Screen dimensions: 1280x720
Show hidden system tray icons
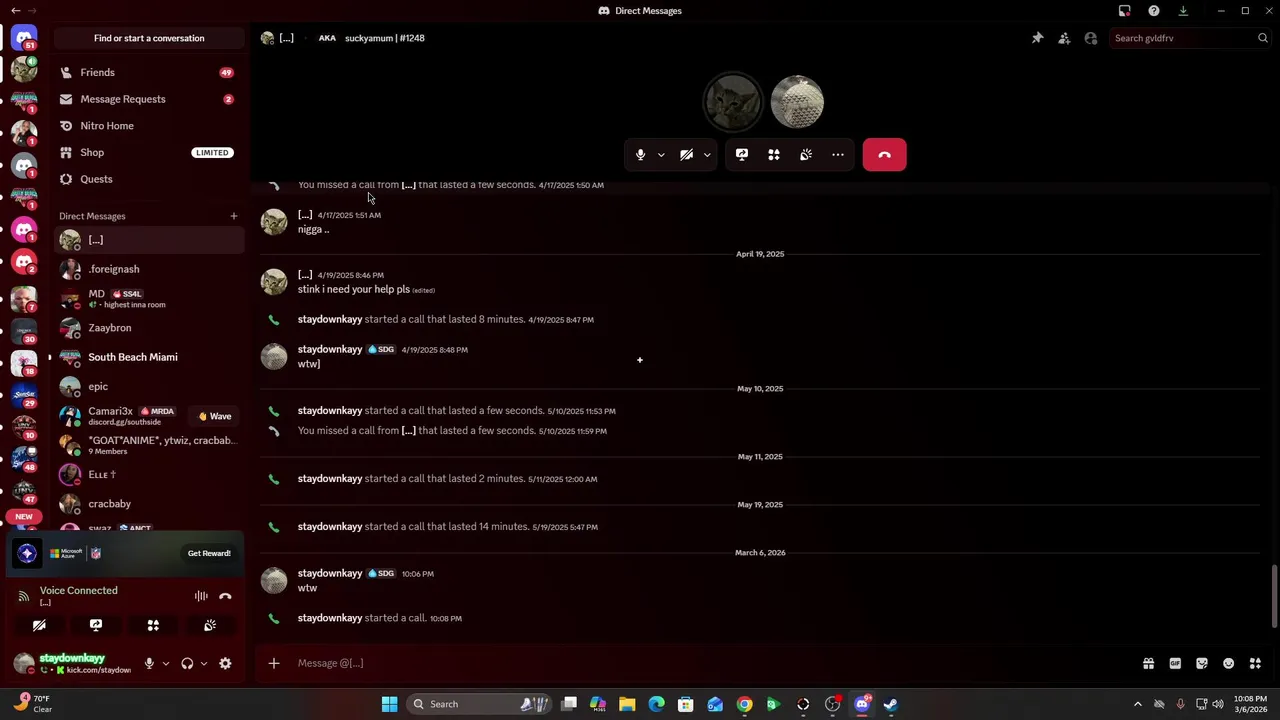pos(1137,704)
